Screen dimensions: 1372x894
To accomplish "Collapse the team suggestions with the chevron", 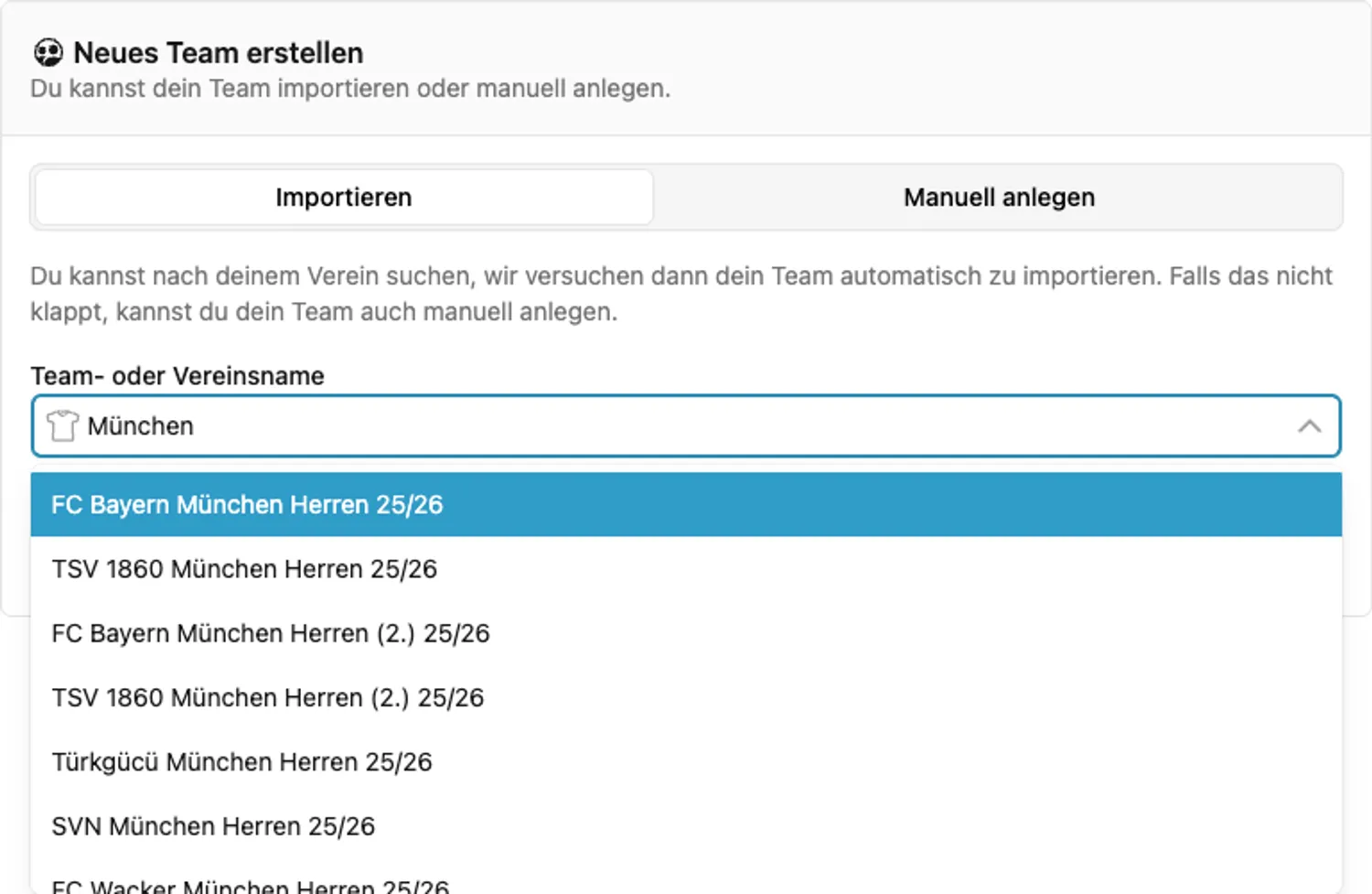I will coord(1309,426).
